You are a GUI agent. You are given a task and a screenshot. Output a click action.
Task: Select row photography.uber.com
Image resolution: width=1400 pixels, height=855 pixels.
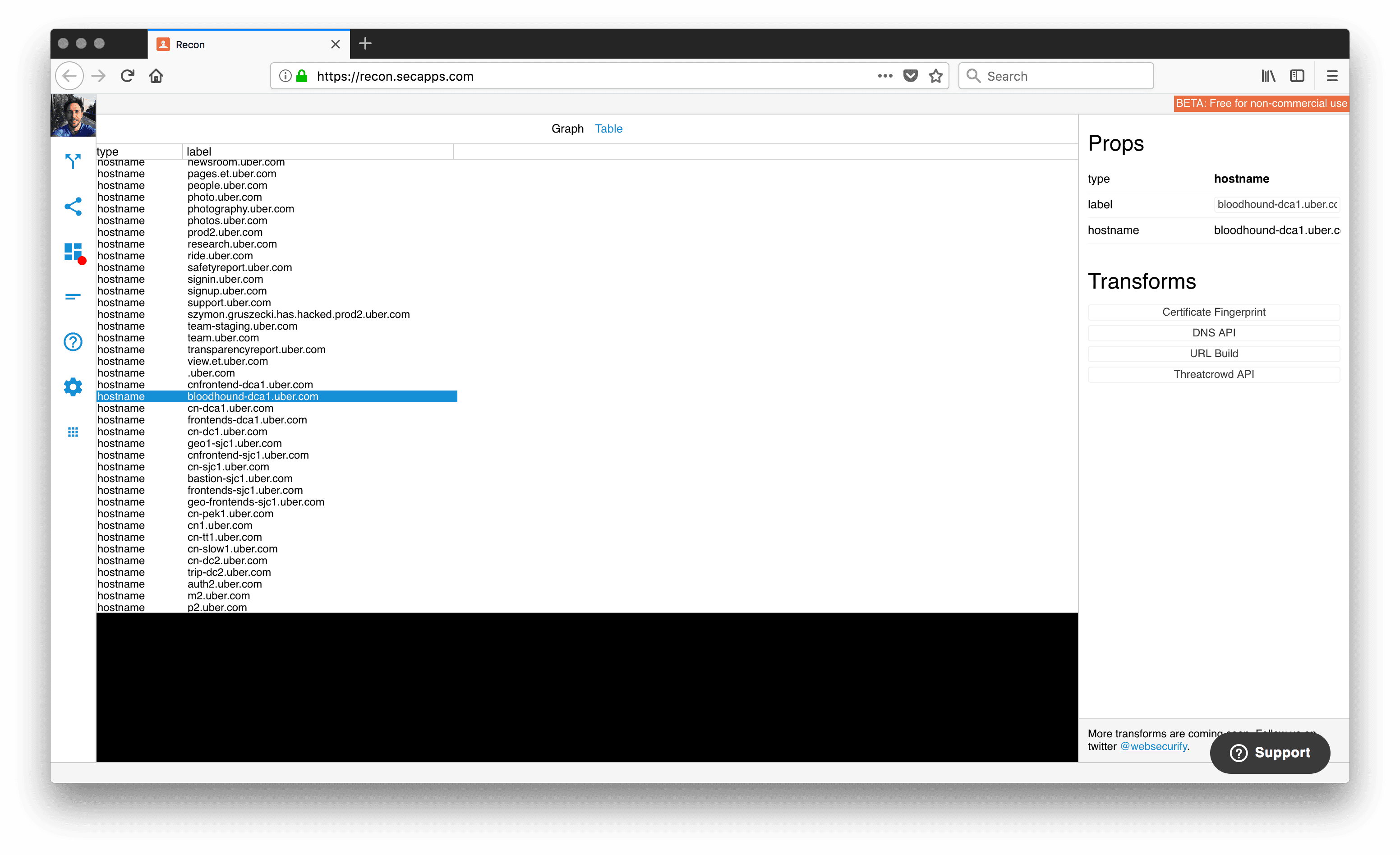click(x=276, y=209)
